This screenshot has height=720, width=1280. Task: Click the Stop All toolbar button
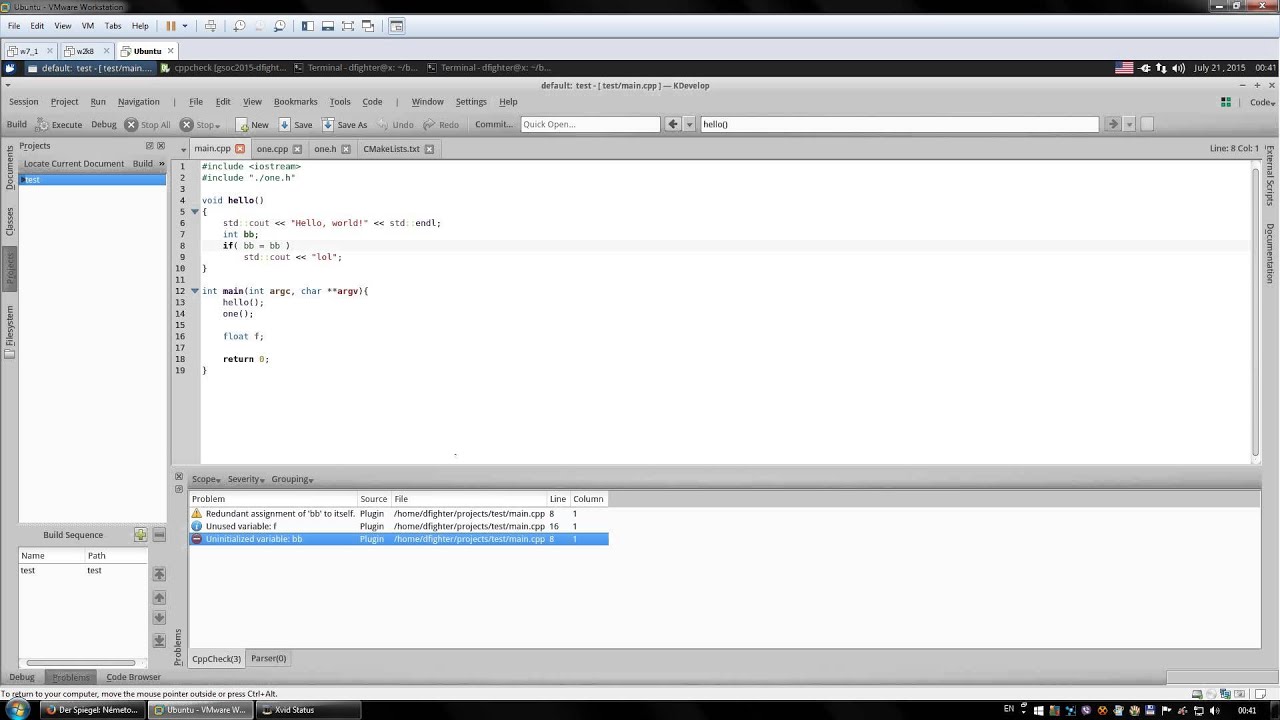click(x=147, y=125)
